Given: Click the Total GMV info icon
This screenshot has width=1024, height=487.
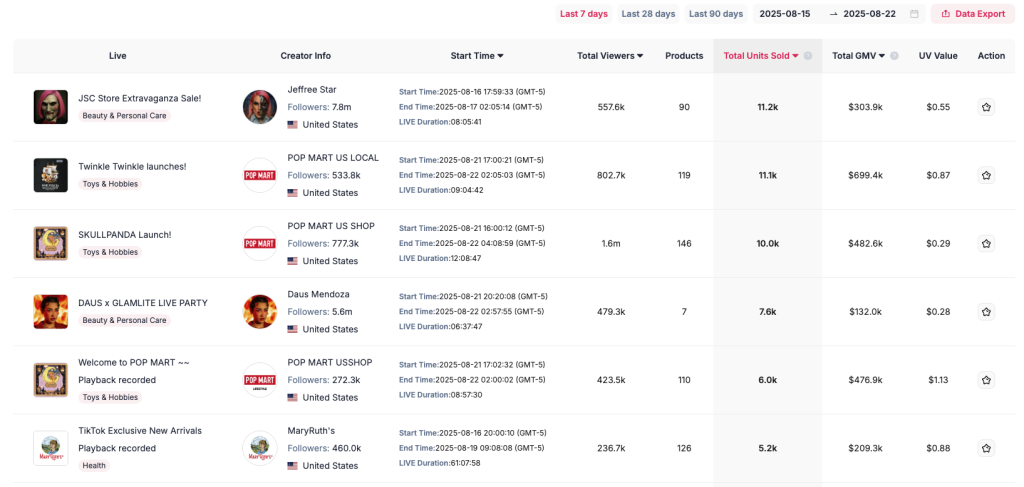Looking at the screenshot, I should pyautogui.click(x=894, y=56).
